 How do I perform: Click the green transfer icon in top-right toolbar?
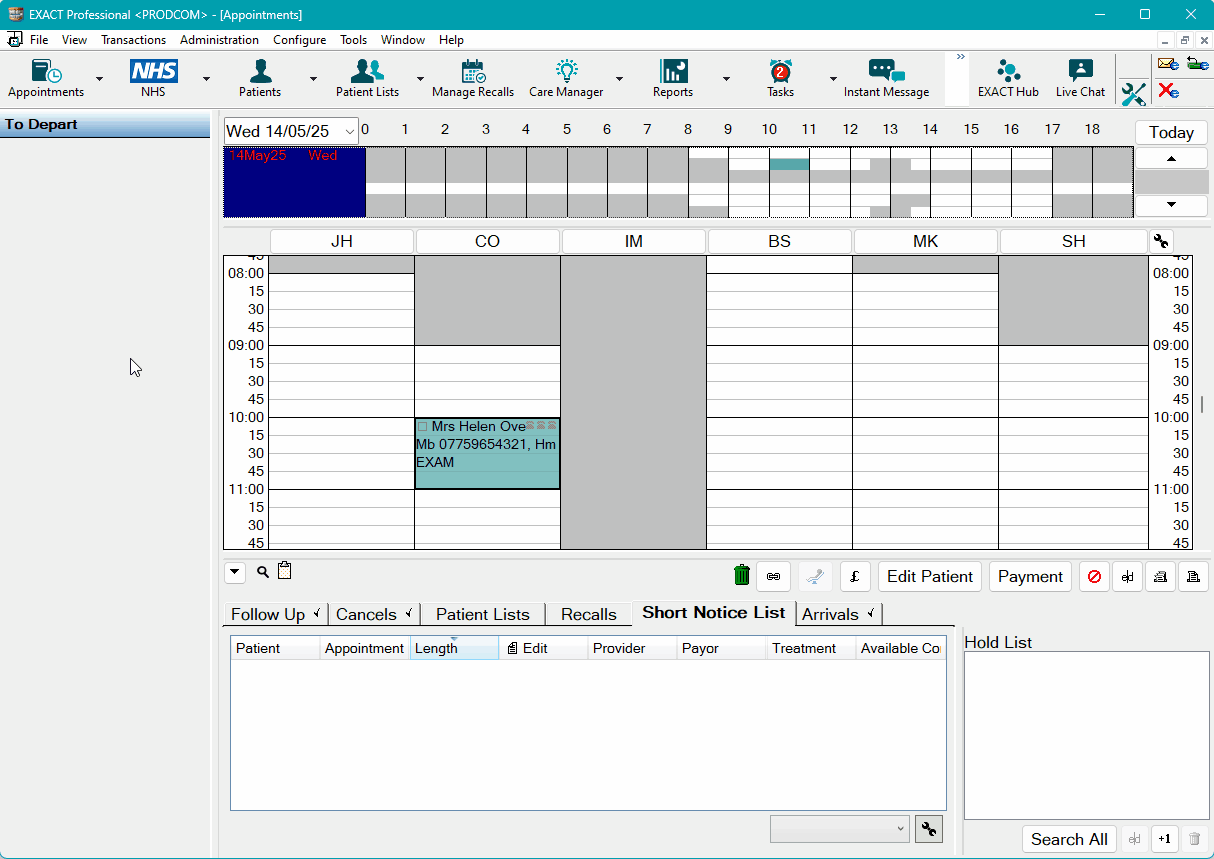point(1196,64)
